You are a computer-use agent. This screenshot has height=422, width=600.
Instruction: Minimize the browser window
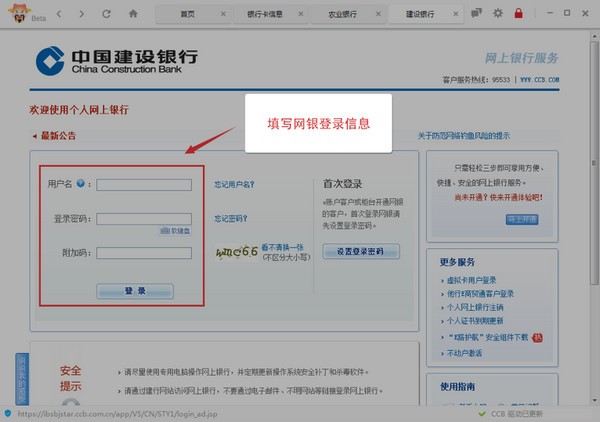point(550,13)
